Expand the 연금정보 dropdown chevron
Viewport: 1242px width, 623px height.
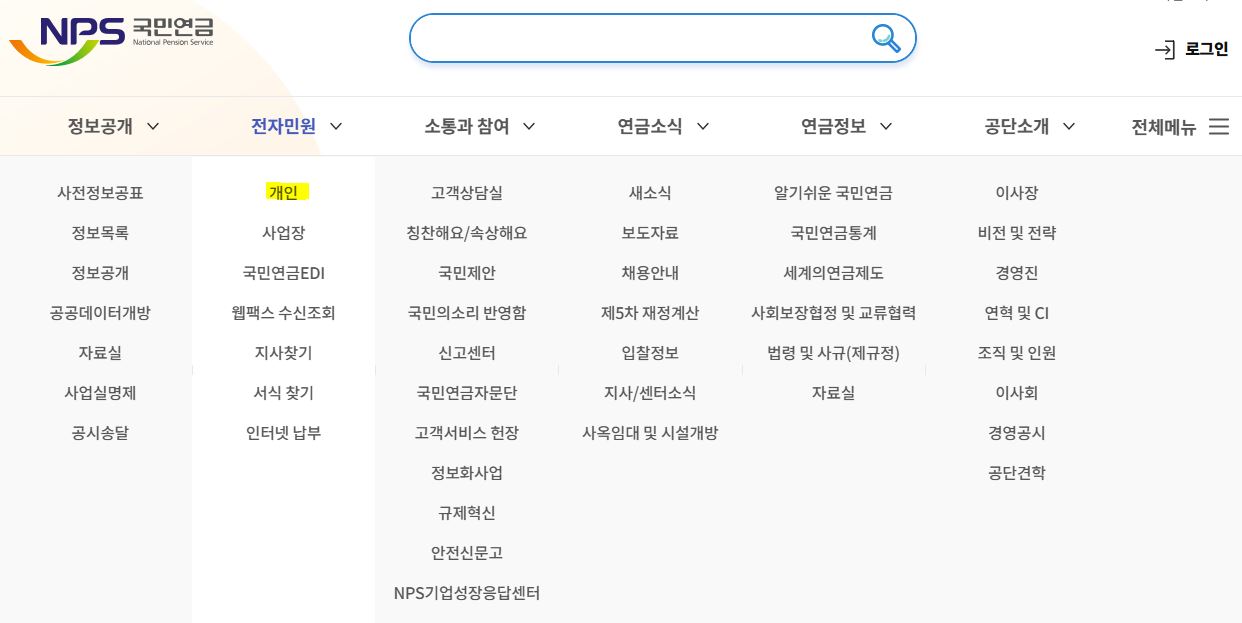click(x=885, y=127)
